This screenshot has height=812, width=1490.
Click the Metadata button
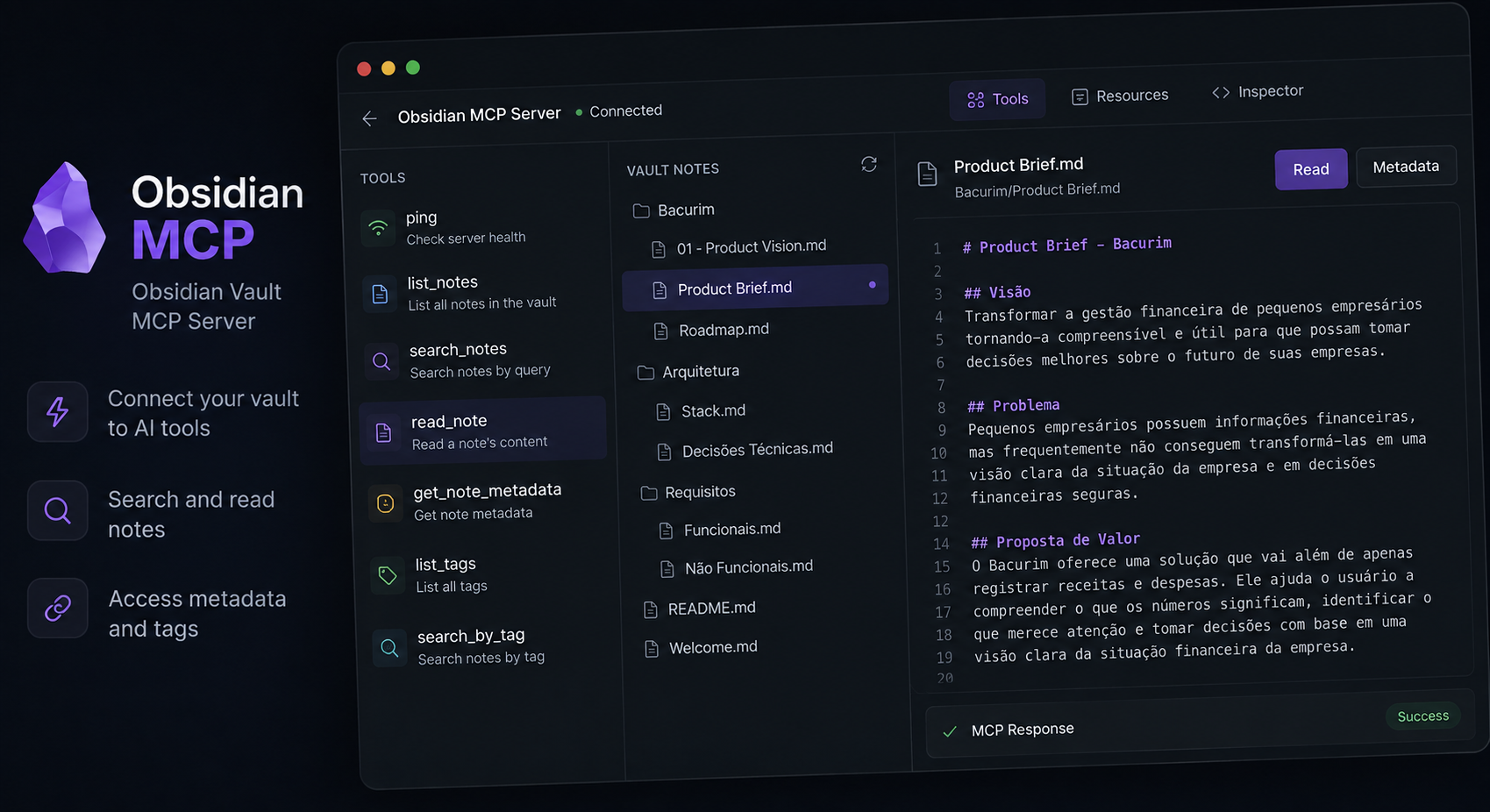click(x=1407, y=167)
